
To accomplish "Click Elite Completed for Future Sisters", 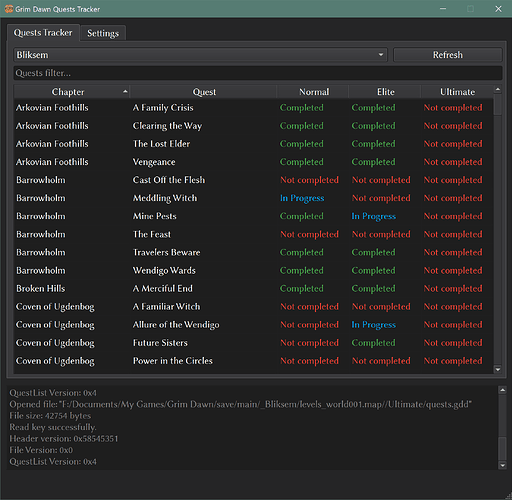I will 373,343.
